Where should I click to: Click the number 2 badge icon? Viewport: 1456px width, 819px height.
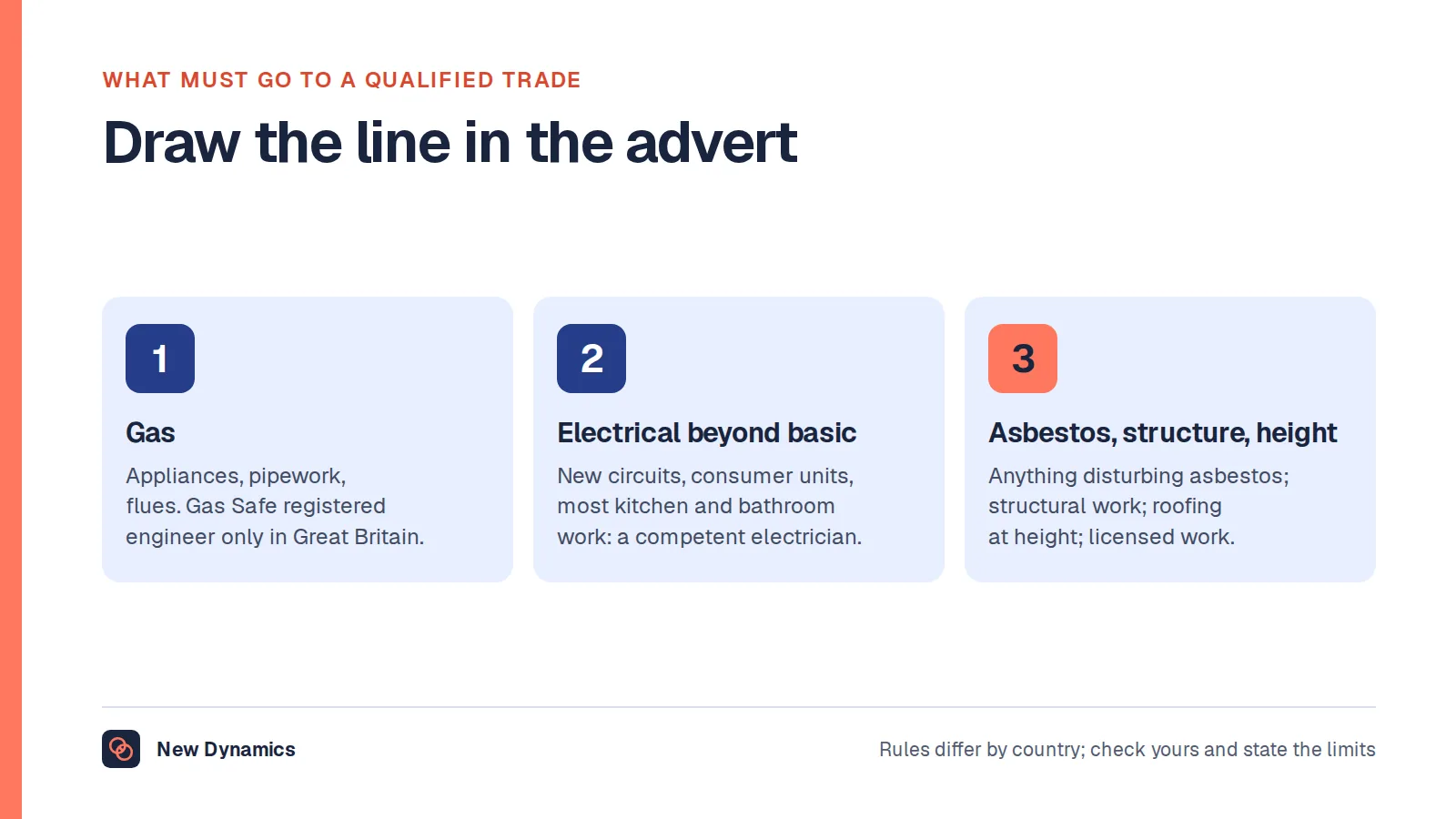click(x=591, y=359)
